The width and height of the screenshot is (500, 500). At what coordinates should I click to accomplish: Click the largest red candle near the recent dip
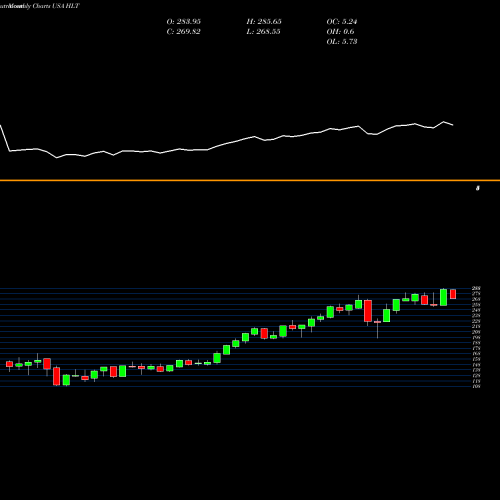(368, 311)
